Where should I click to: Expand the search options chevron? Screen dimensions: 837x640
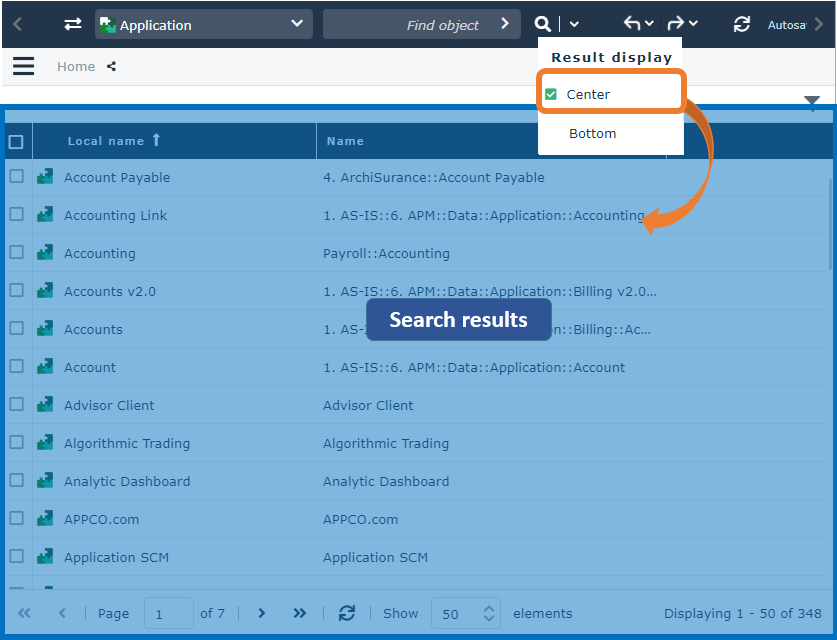coord(574,24)
